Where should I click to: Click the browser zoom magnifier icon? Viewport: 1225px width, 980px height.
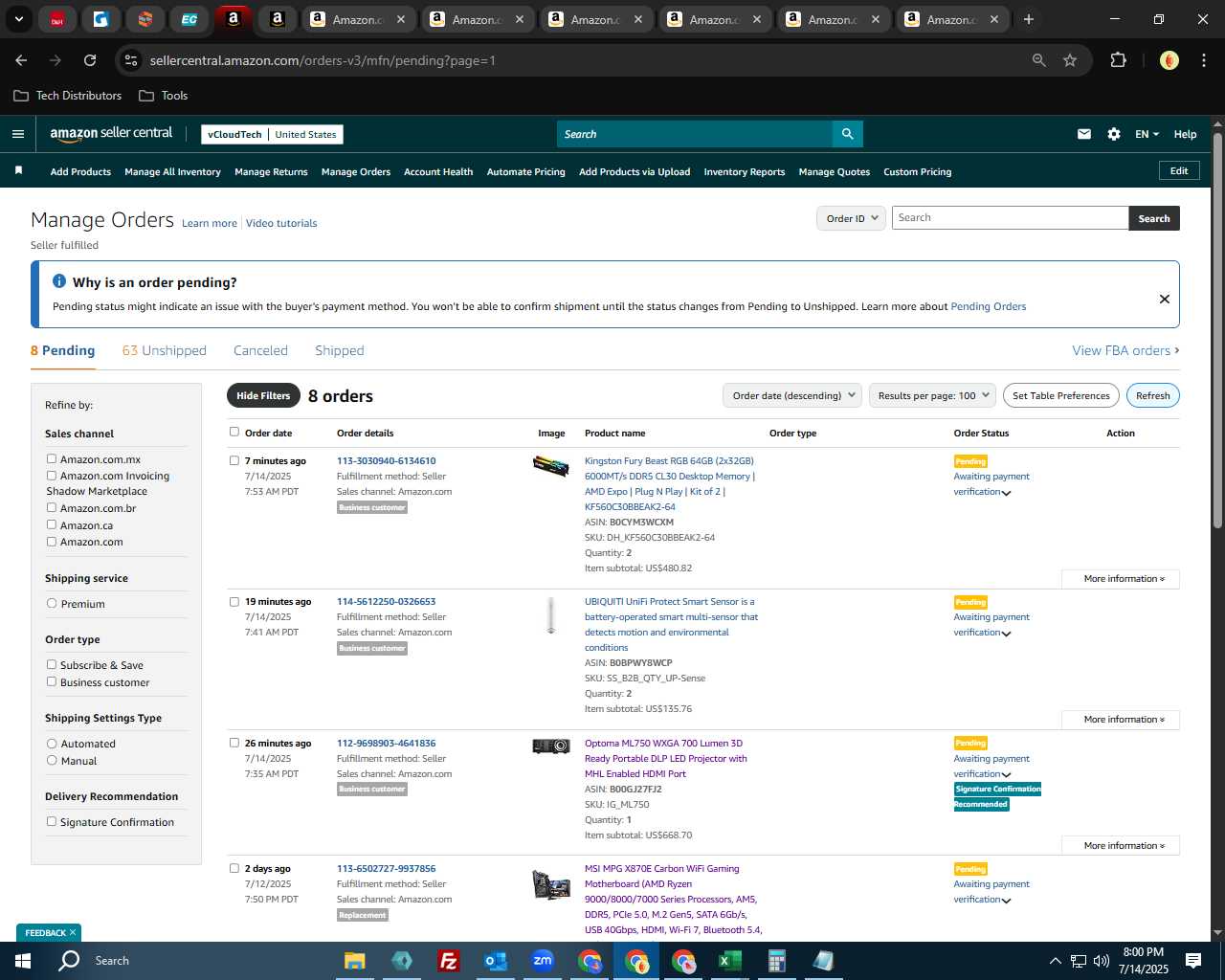(1039, 60)
